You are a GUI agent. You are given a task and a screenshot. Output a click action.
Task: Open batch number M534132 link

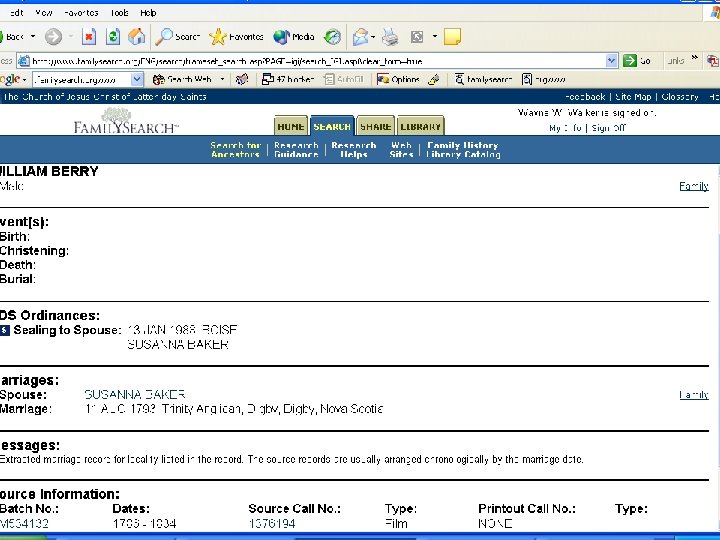(24, 523)
